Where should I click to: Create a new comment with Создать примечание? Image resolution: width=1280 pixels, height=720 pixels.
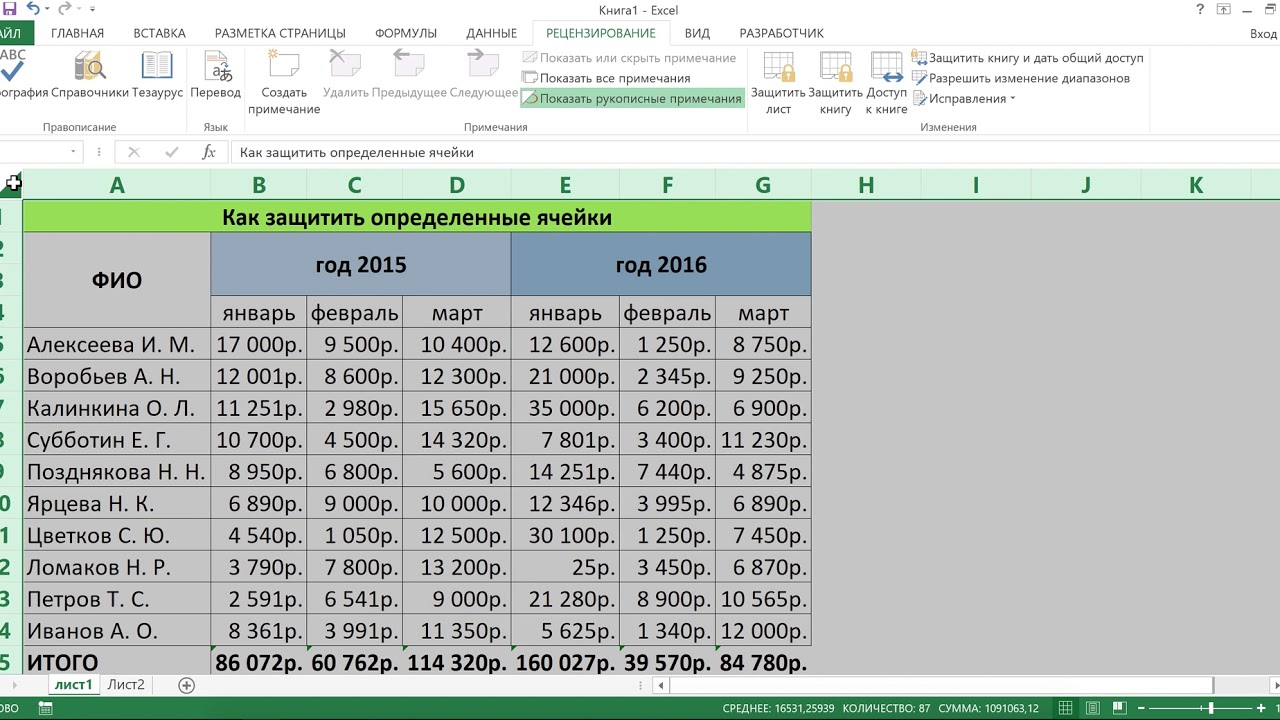click(x=284, y=83)
